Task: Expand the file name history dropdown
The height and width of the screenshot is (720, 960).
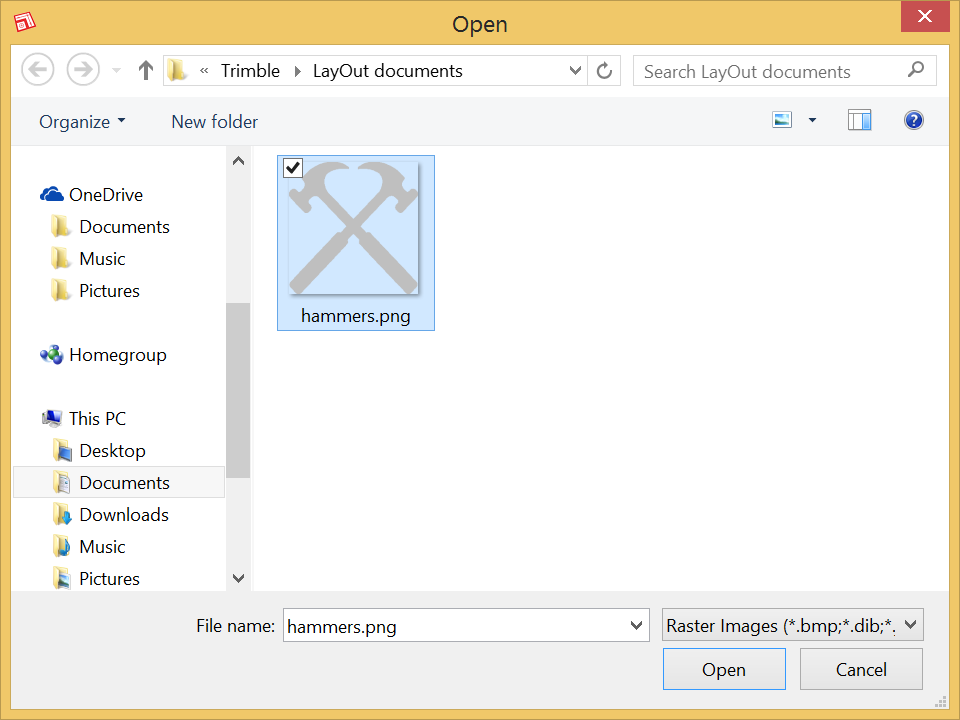Action: (637, 624)
